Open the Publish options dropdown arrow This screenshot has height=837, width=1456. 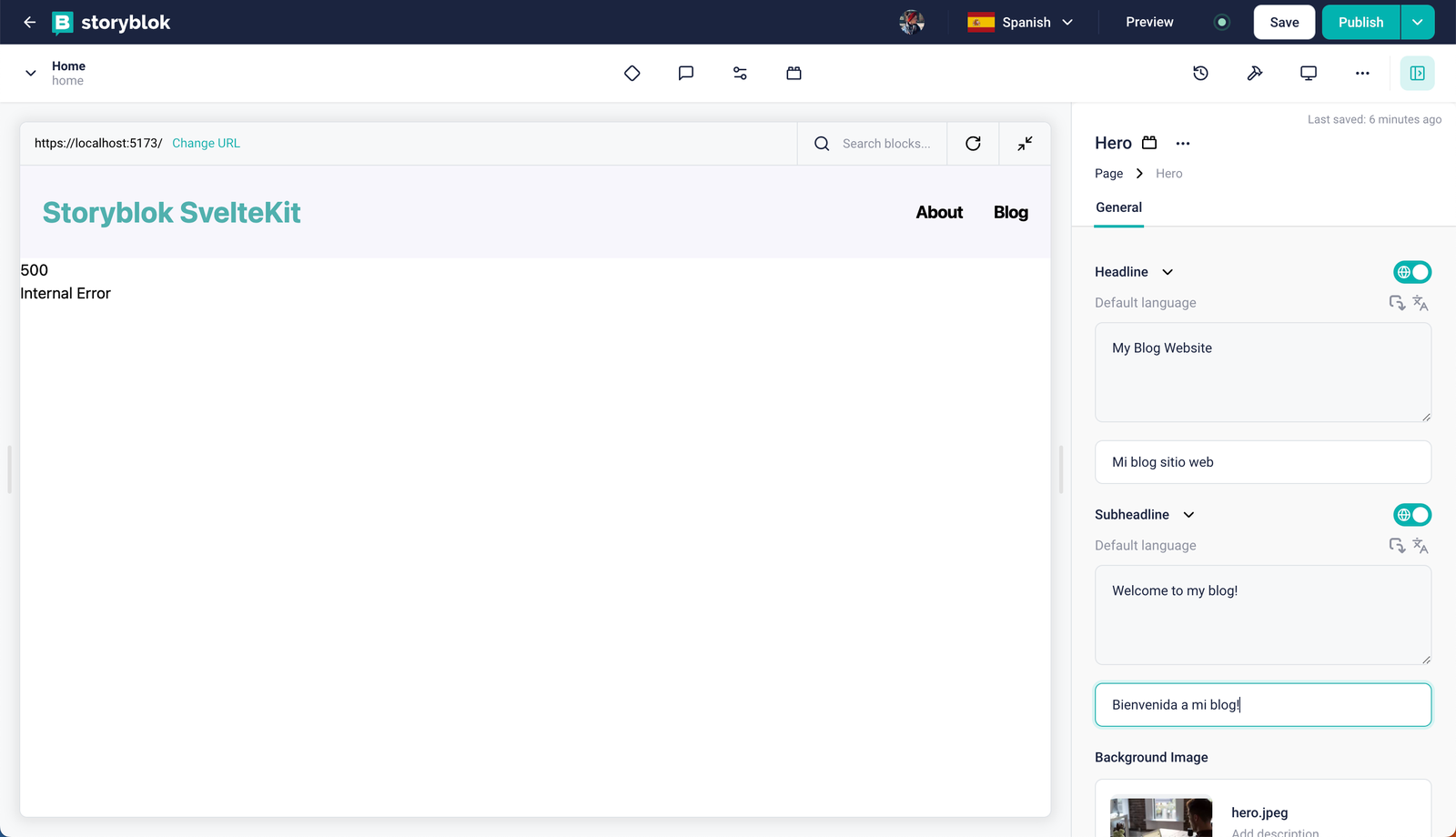[1418, 22]
